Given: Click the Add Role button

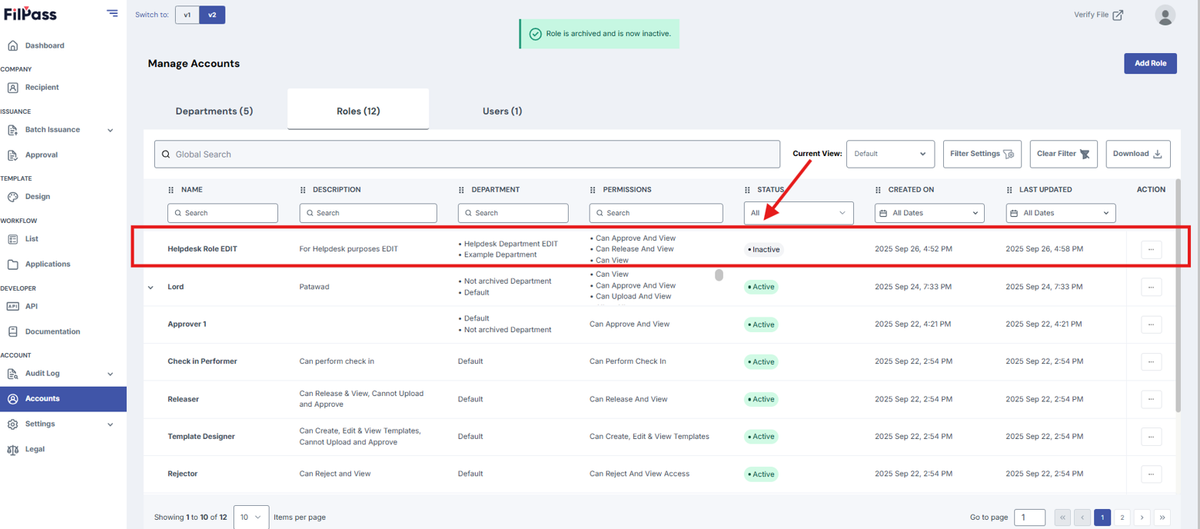Looking at the screenshot, I should point(1150,63).
